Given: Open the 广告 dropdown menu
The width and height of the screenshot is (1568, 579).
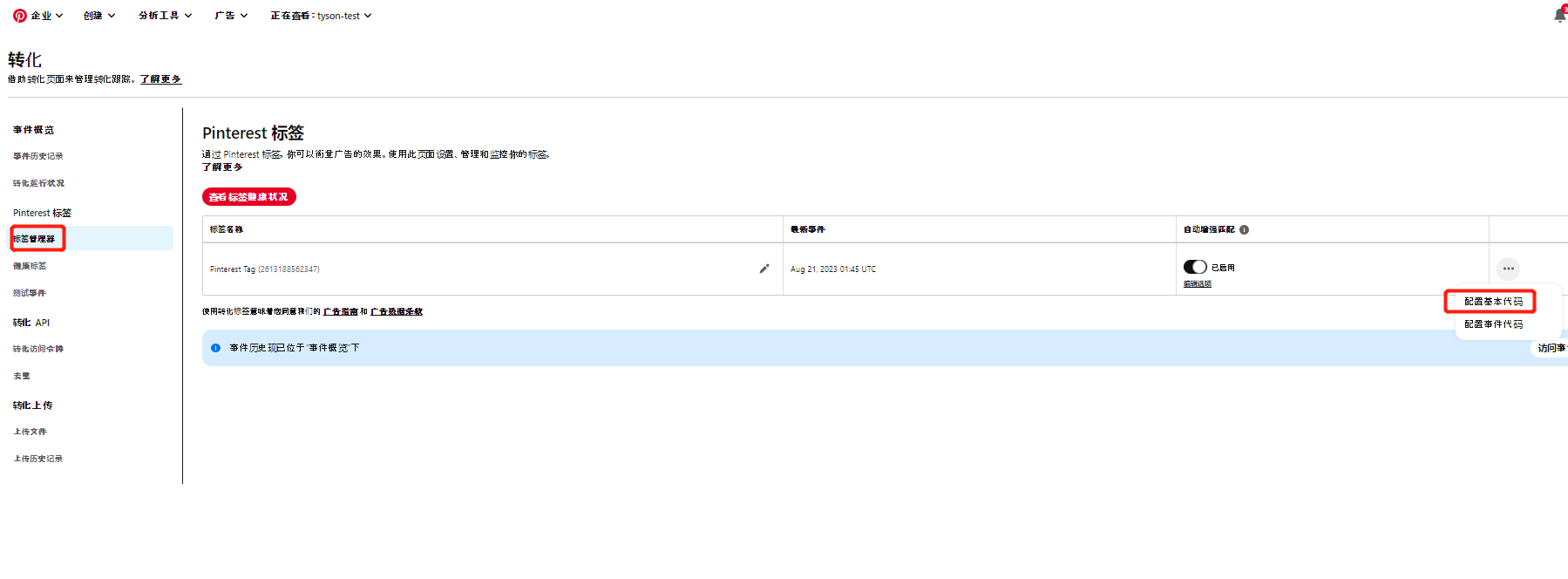Looking at the screenshot, I should (x=231, y=16).
